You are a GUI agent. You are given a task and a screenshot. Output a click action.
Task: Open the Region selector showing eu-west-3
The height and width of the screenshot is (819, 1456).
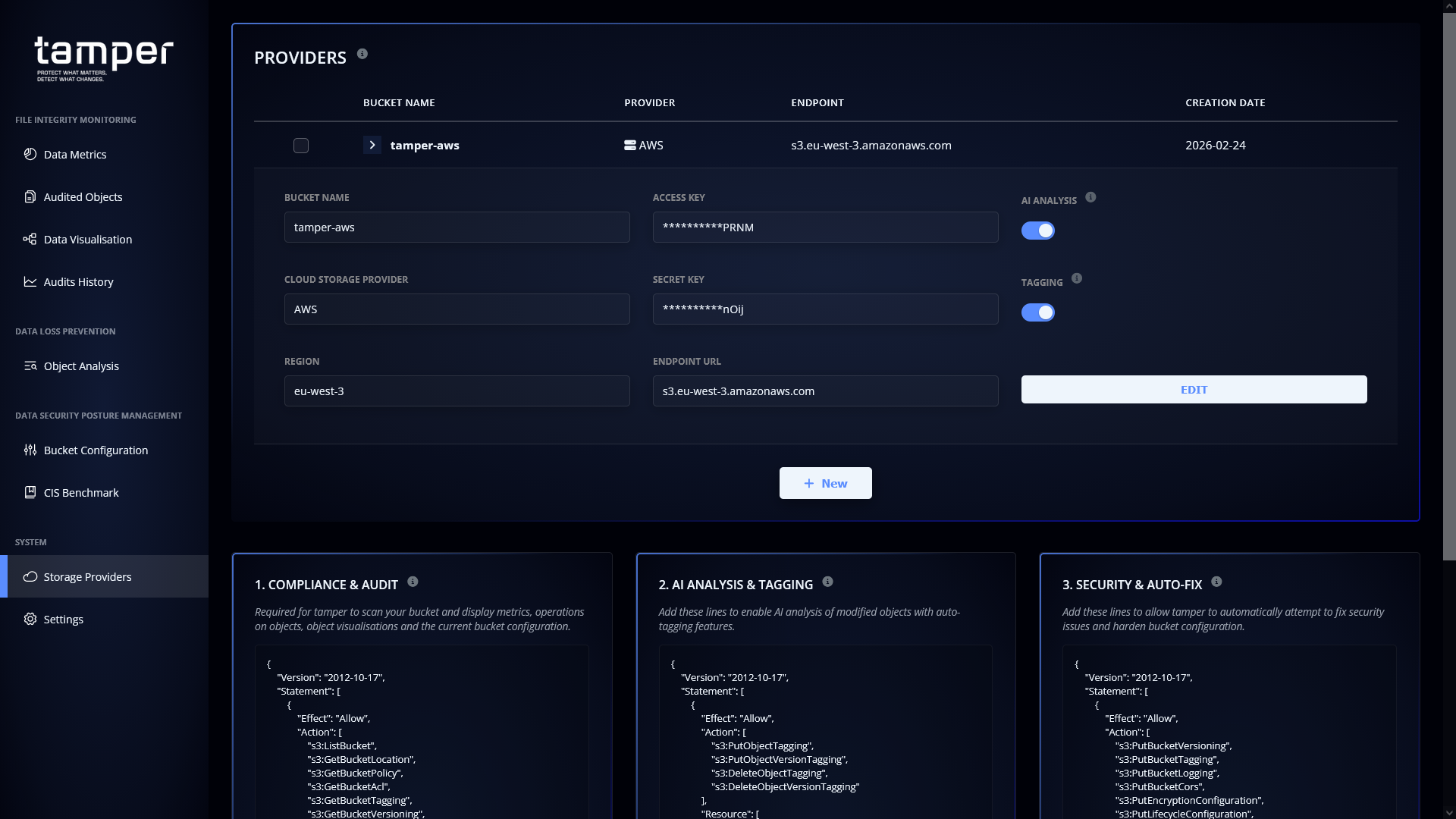tap(456, 391)
